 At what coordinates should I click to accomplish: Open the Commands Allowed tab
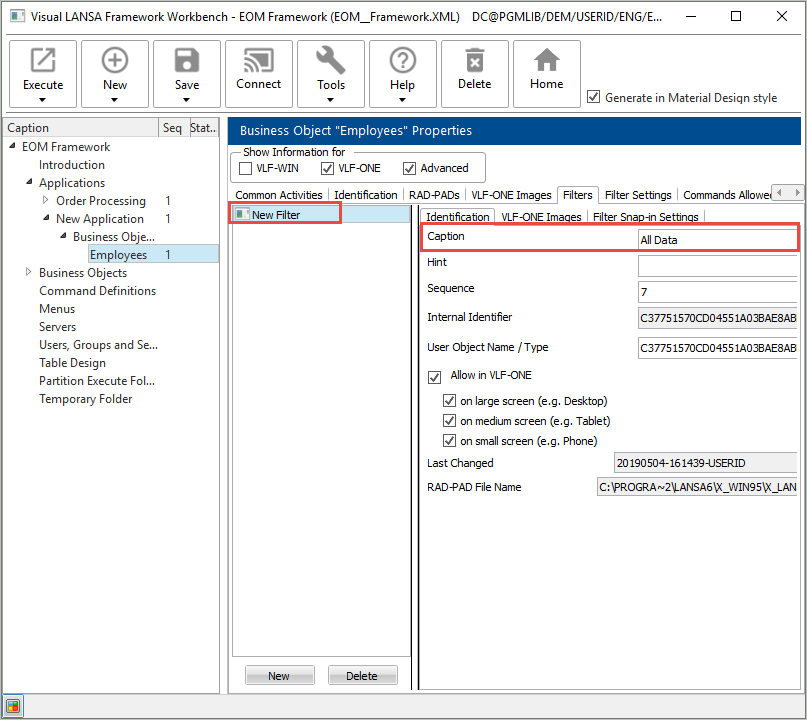tap(727, 195)
